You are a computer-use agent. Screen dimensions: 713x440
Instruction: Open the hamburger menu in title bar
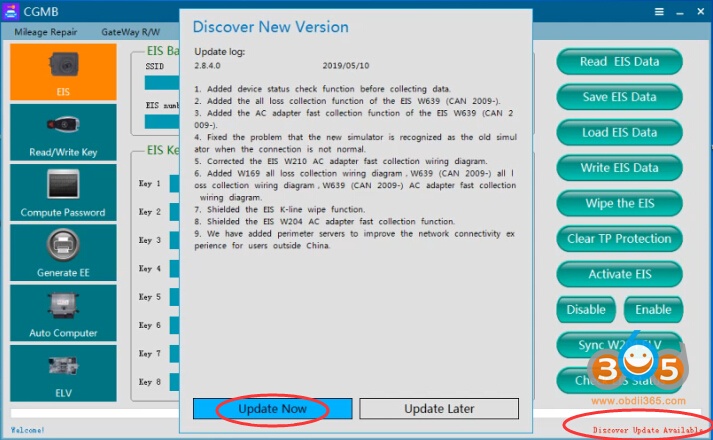click(x=659, y=12)
